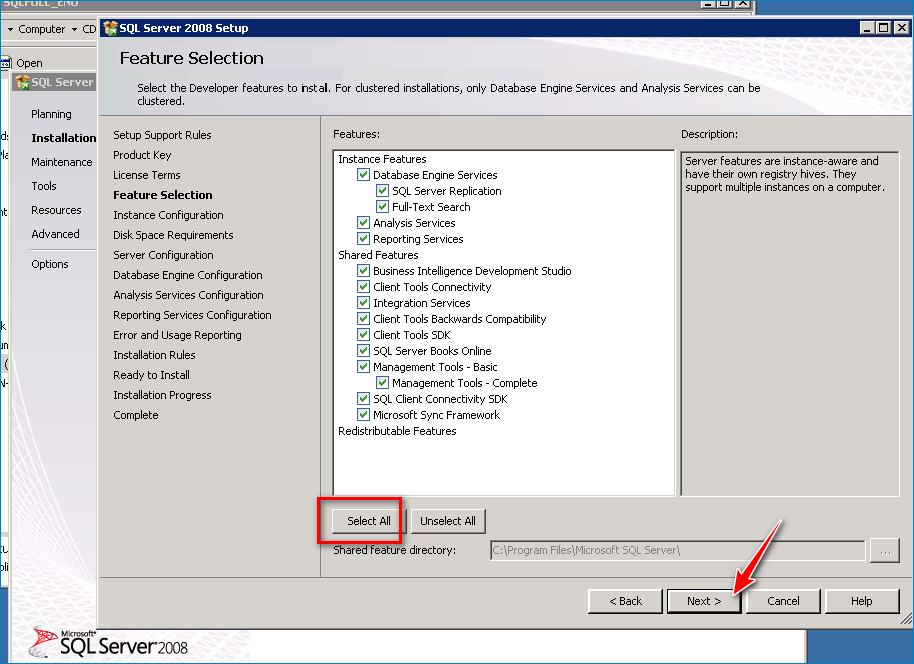Screen dimensions: 914x664
Task: Click the shared feature directory path field
Action: click(677, 550)
